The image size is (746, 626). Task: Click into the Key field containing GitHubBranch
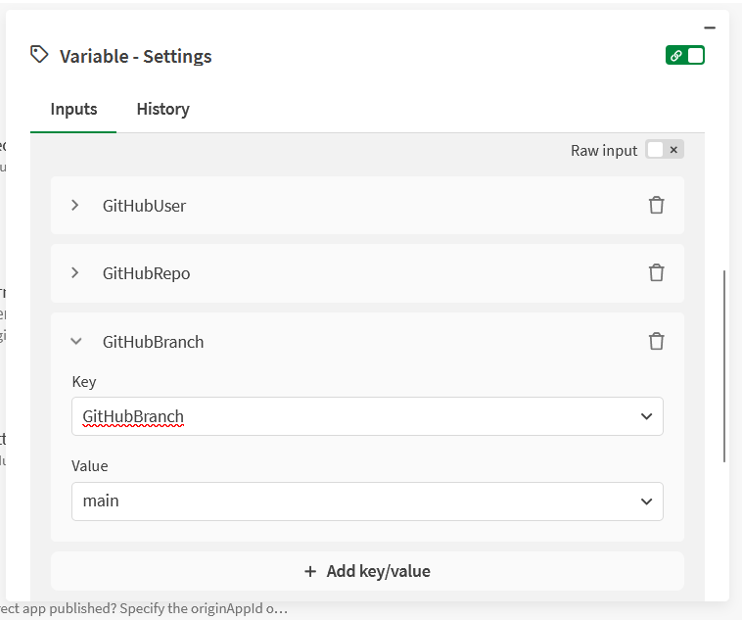tap(367, 417)
